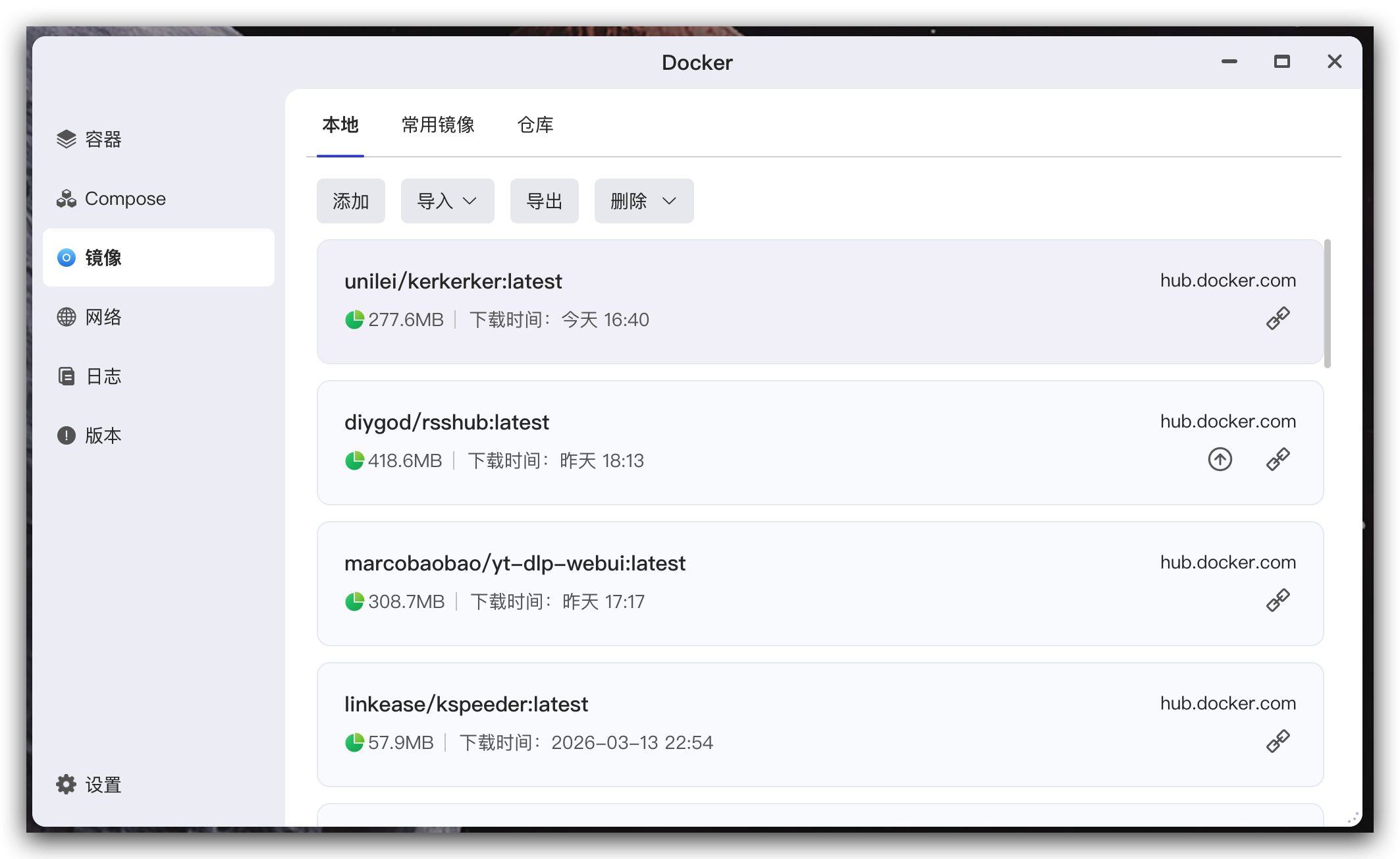The width and height of the screenshot is (1400, 859).
Task: Click link icon for unilei/kerkerker image
Action: tap(1278, 319)
